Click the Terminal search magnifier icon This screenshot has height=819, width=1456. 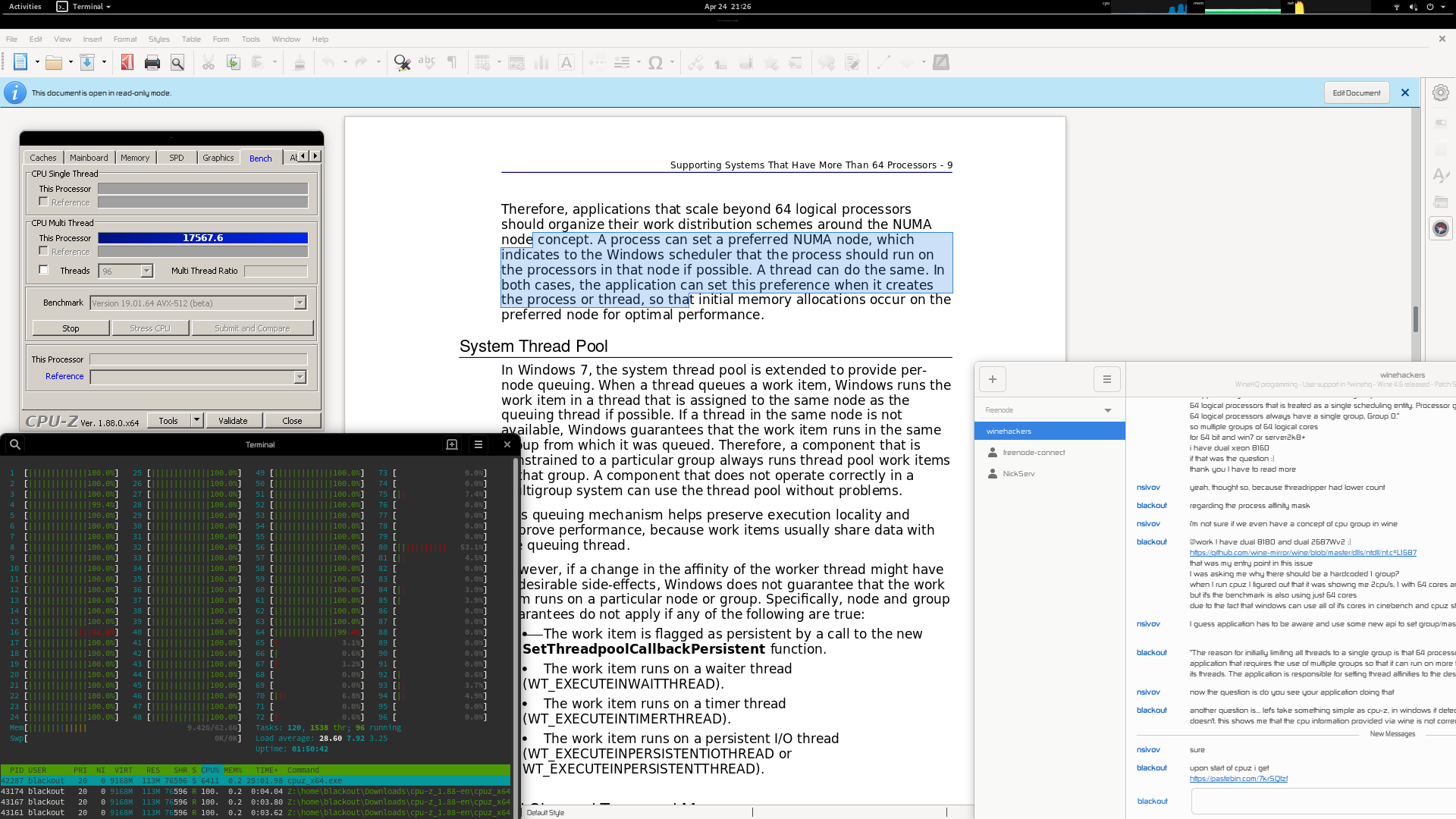[x=14, y=444]
